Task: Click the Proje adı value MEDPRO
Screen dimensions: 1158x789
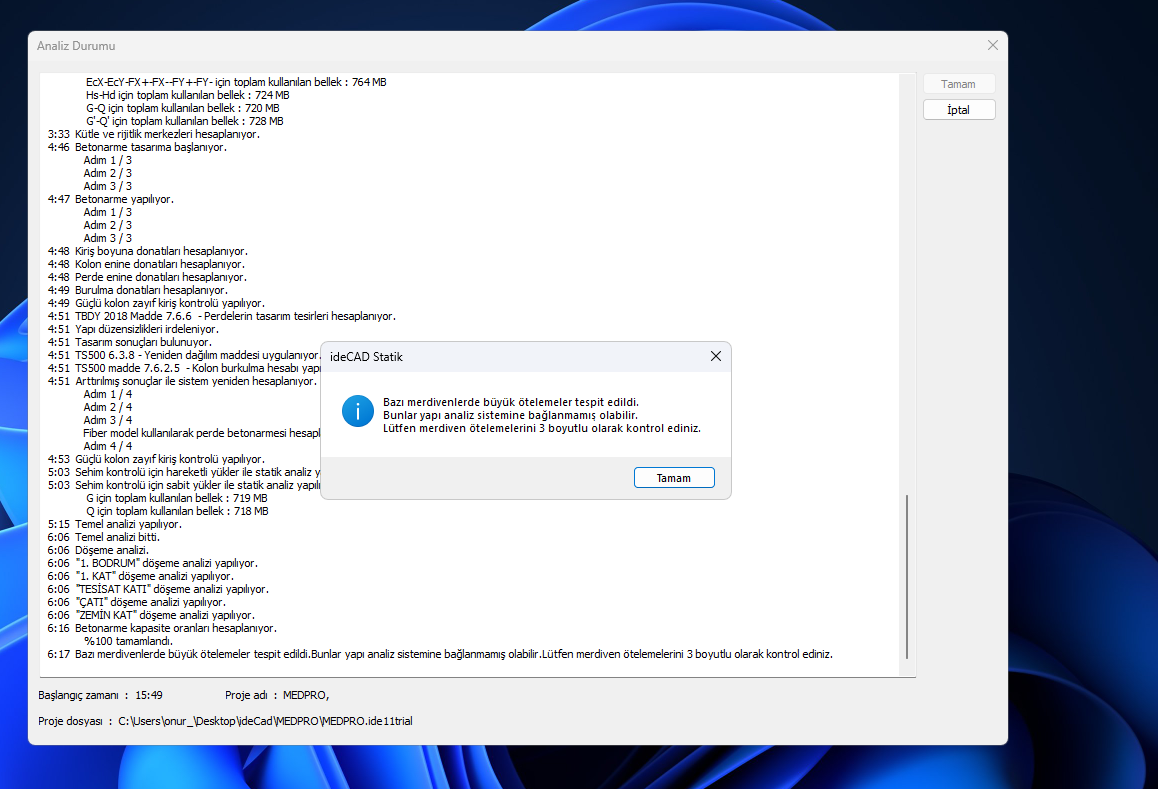Action: 305,695
